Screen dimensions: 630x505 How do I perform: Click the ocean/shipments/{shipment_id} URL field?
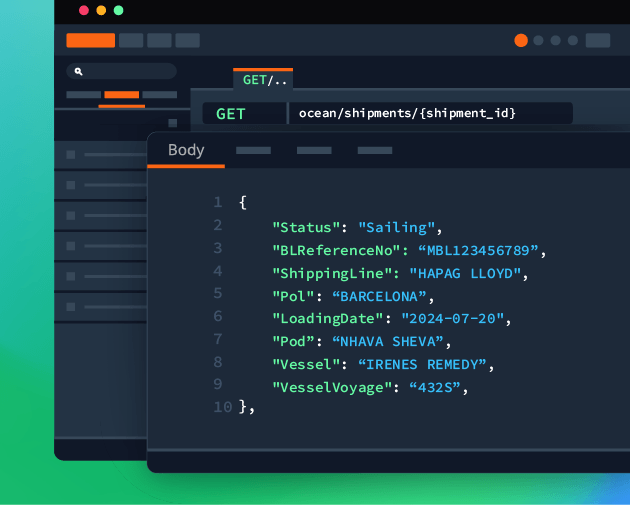click(430, 113)
